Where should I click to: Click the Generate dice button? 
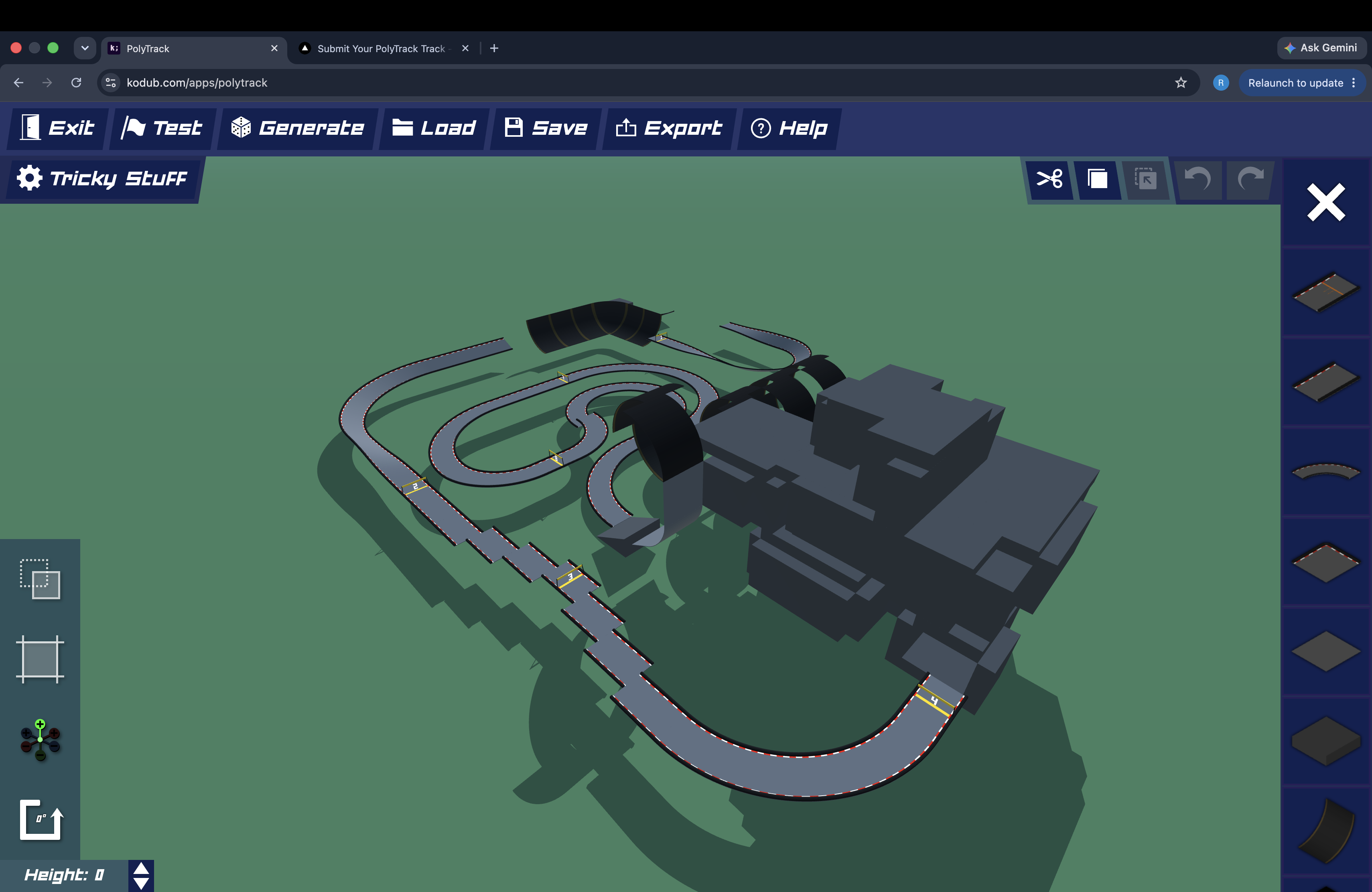click(x=297, y=128)
